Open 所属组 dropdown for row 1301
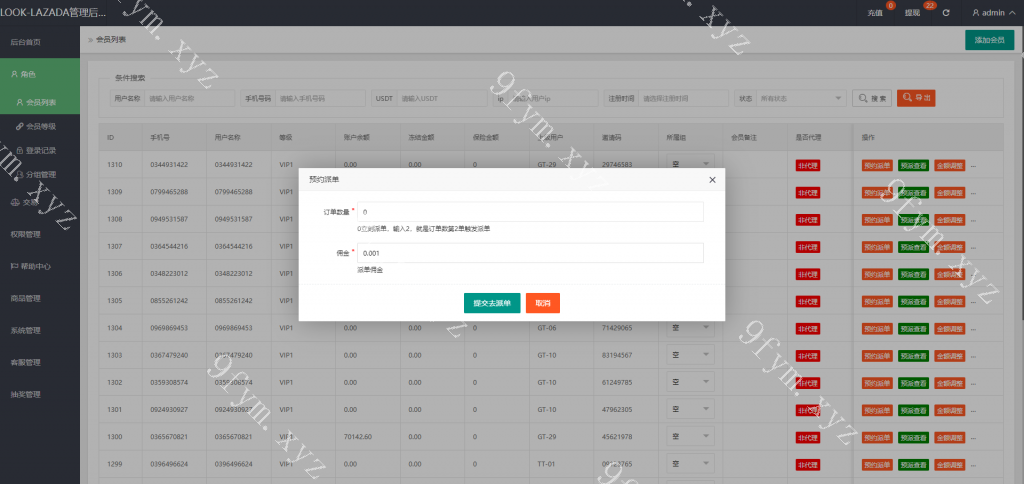Viewport: 1024px width, 484px height. click(x=690, y=410)
